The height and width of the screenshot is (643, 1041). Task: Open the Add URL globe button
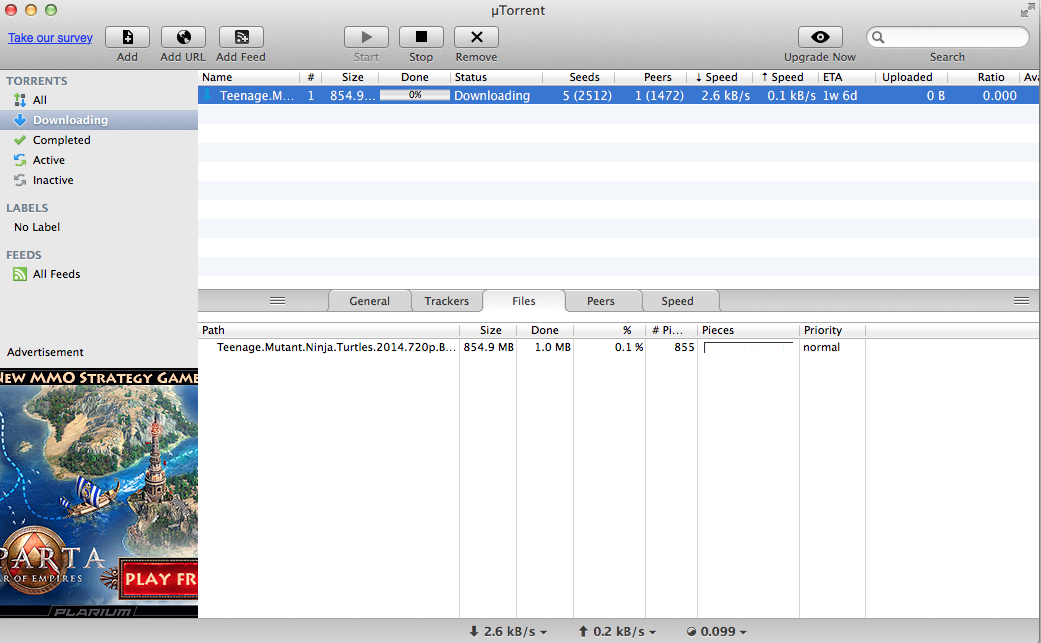183,37
